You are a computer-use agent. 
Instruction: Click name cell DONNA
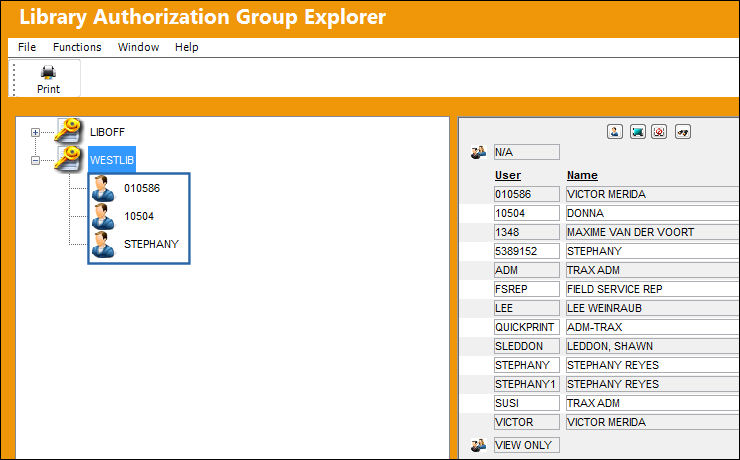[653, 213]
